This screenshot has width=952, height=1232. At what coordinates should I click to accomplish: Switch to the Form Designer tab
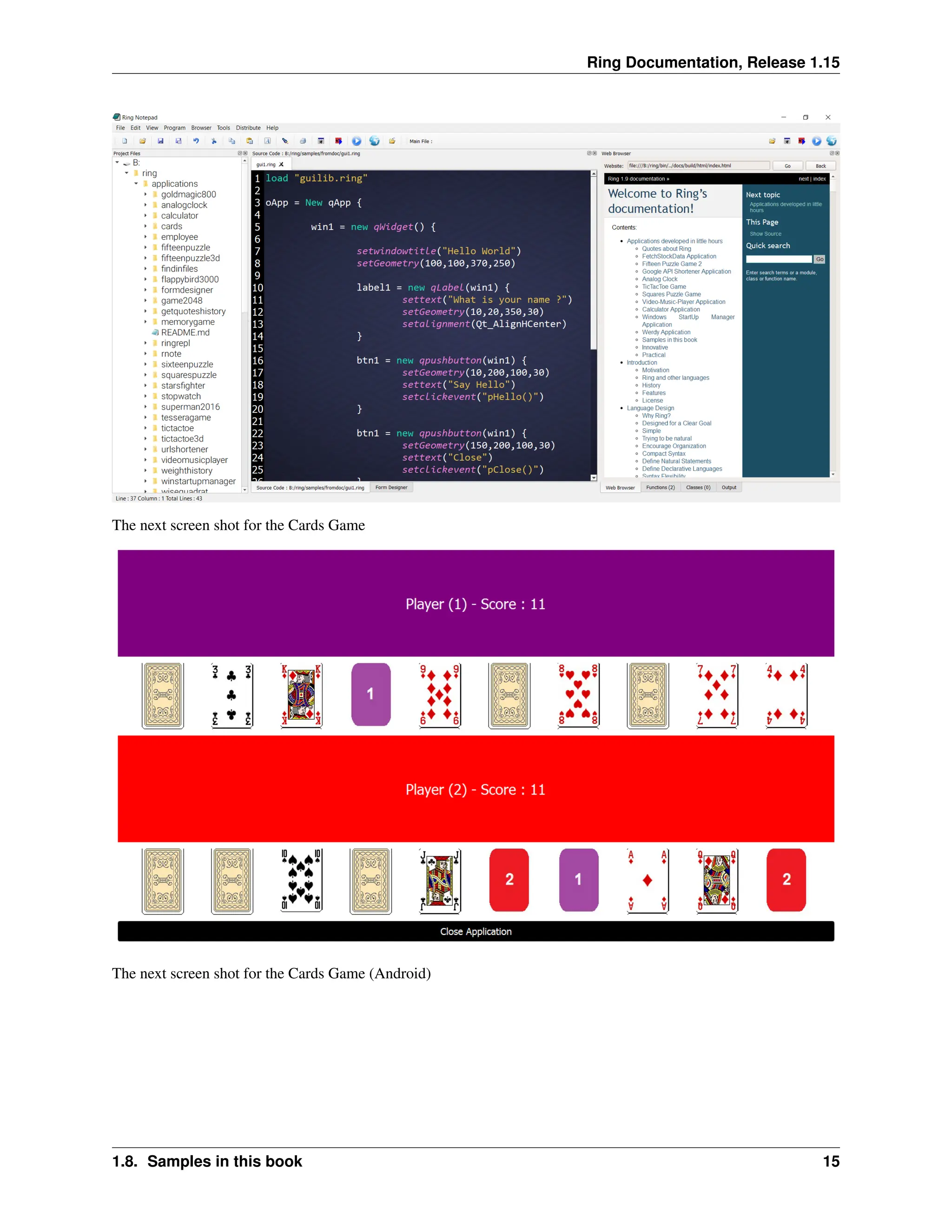[391, 487]
